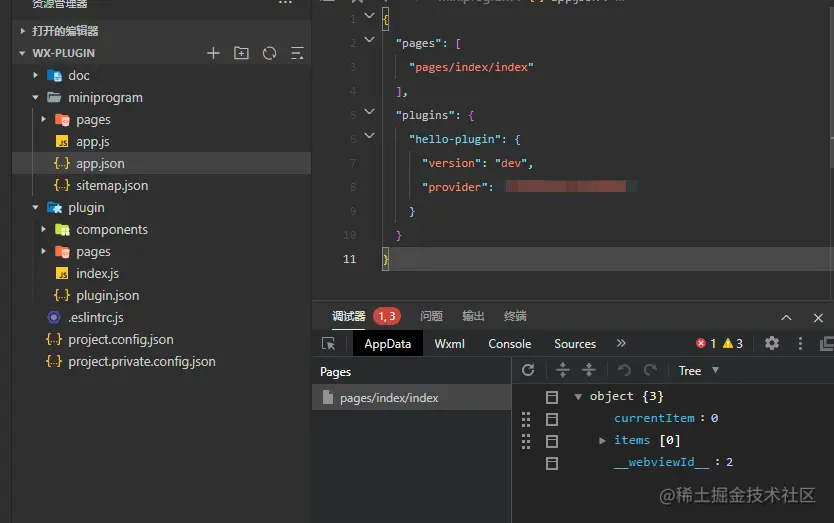Click the "provider" key in editor

coord(457,187)
